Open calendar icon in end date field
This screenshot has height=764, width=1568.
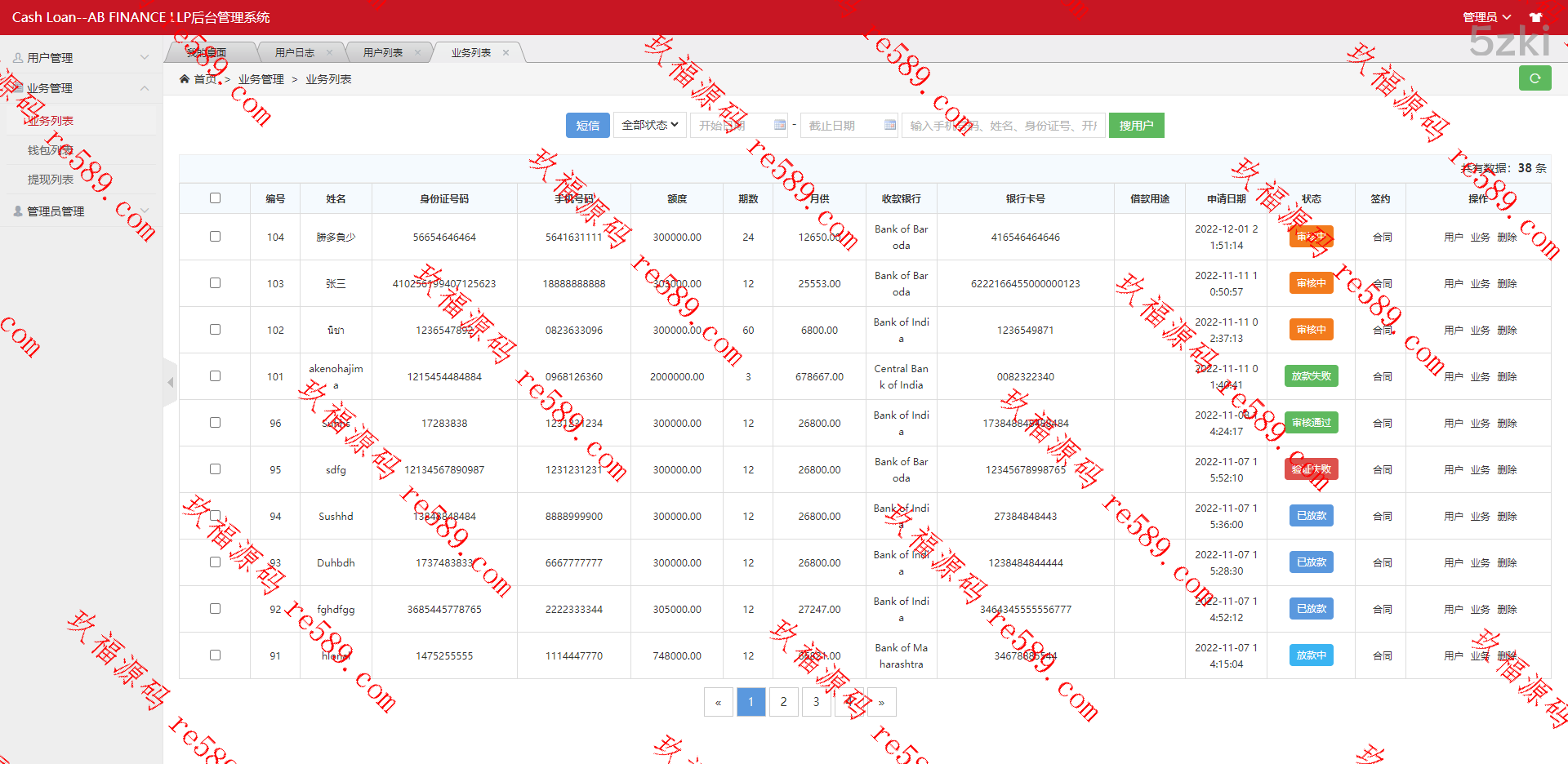889,125
